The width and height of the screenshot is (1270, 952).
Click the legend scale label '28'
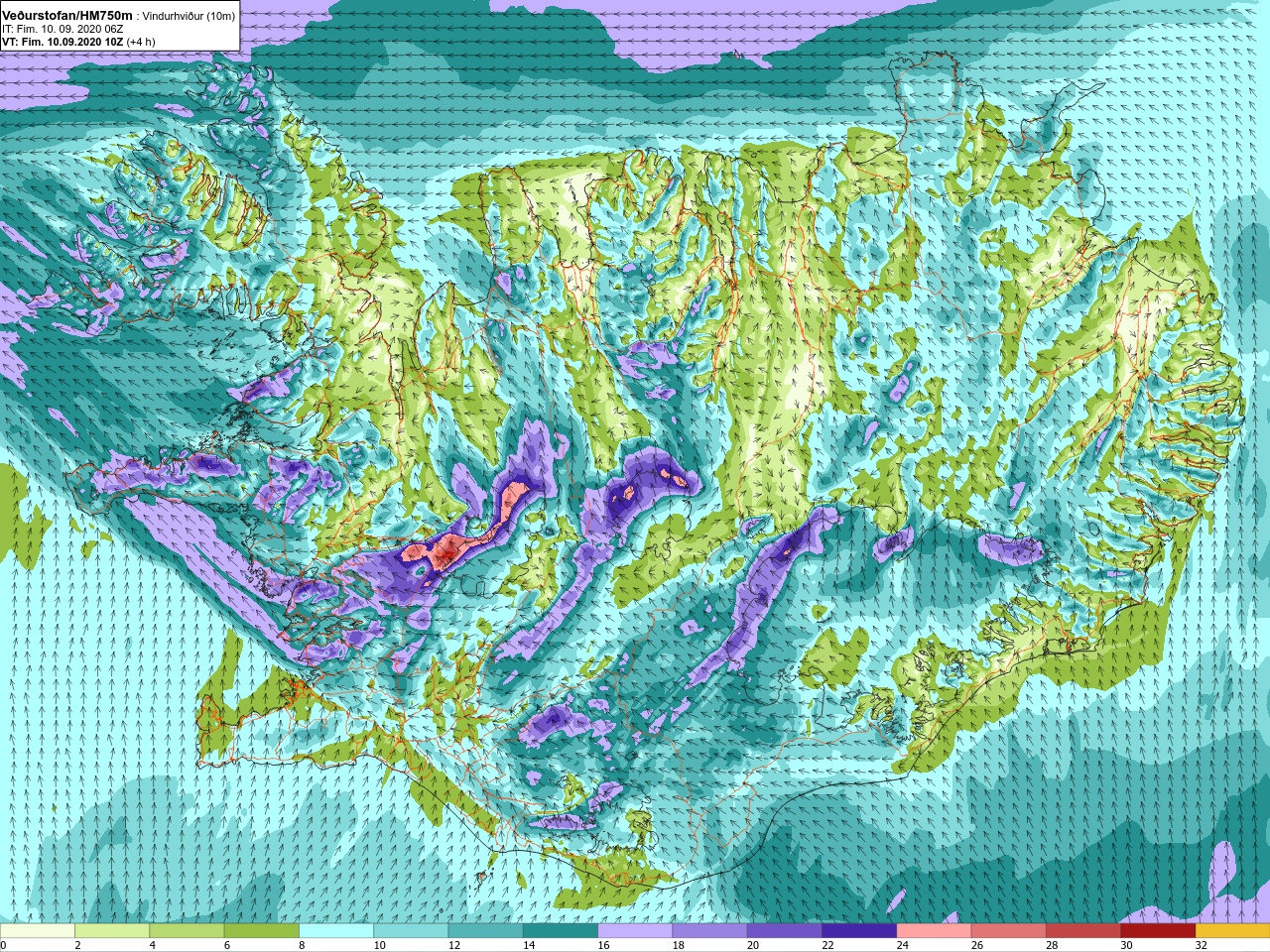pos(1052,945)
